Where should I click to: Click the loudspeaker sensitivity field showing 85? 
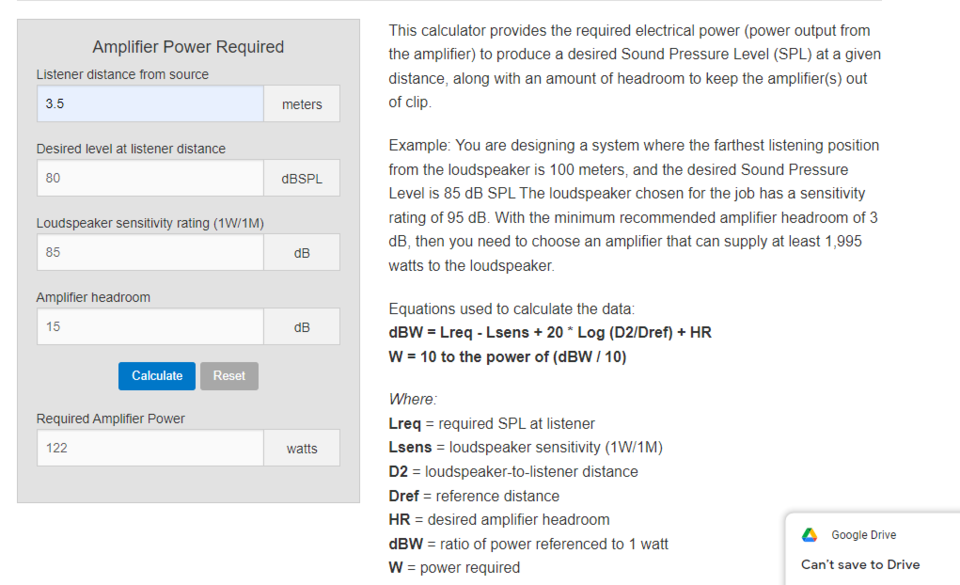tap(150, 252)
